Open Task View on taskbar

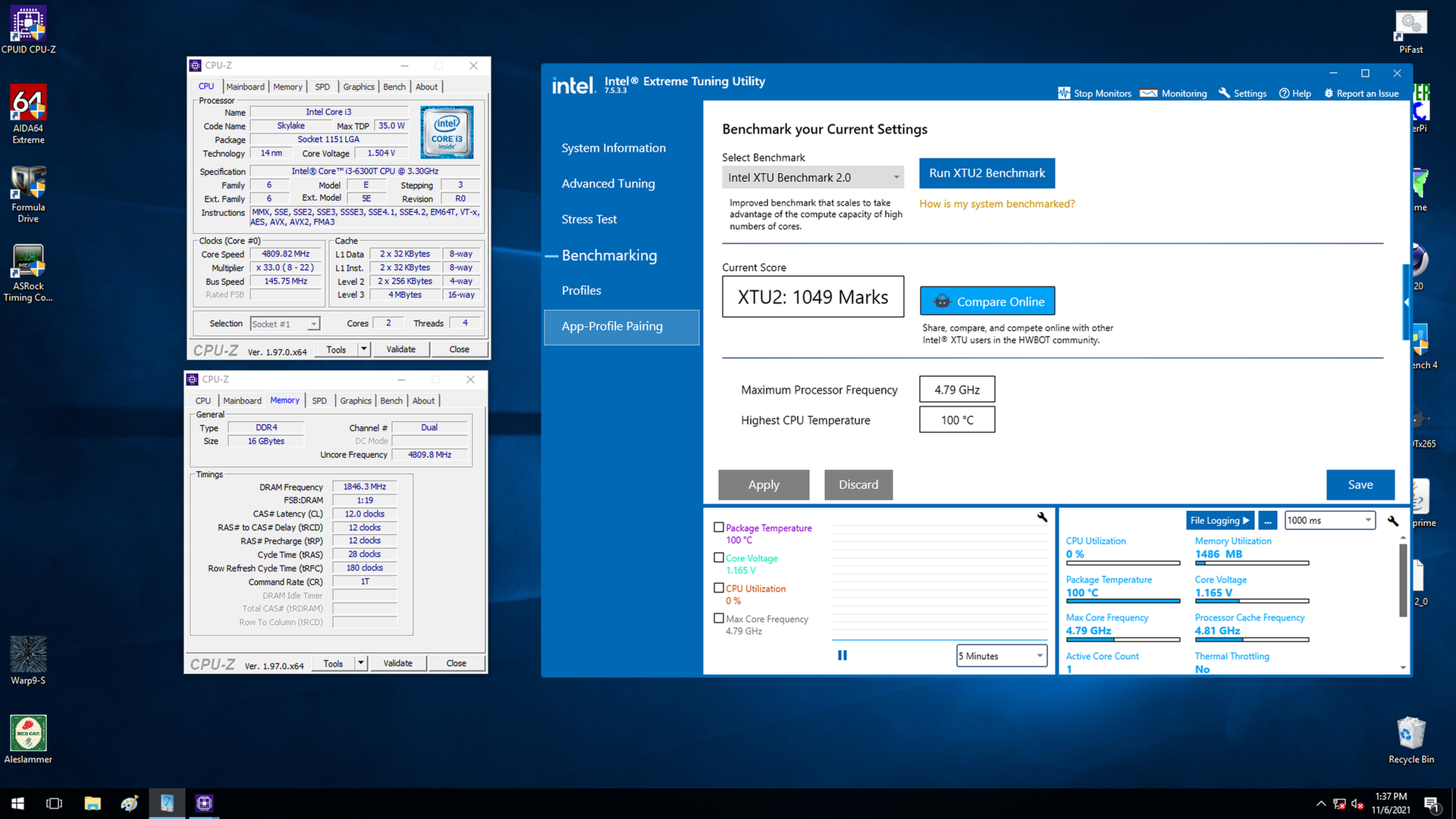click(x=55, y=803)
